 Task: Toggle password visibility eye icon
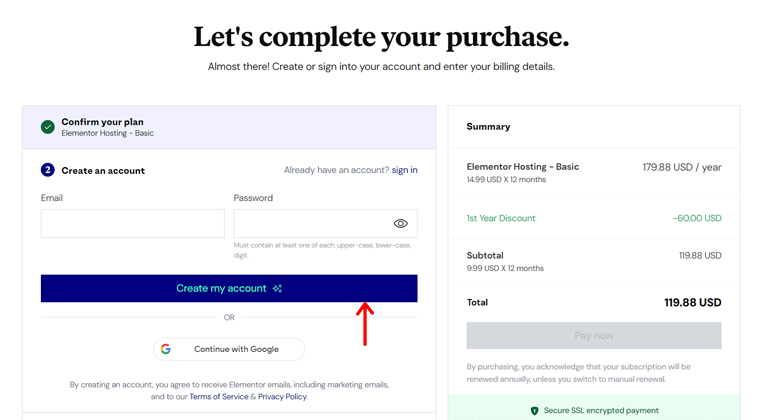tap(400, 223)
